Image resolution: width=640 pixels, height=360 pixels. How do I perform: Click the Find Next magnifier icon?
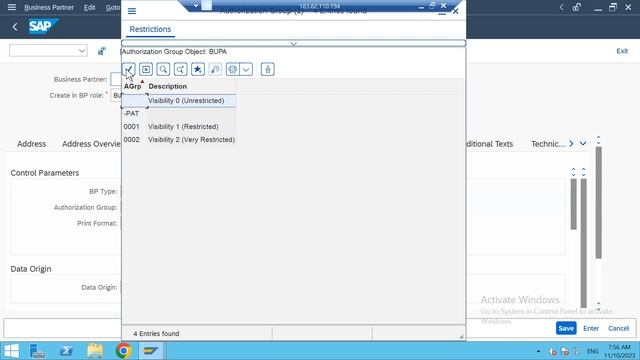point(180,69)
